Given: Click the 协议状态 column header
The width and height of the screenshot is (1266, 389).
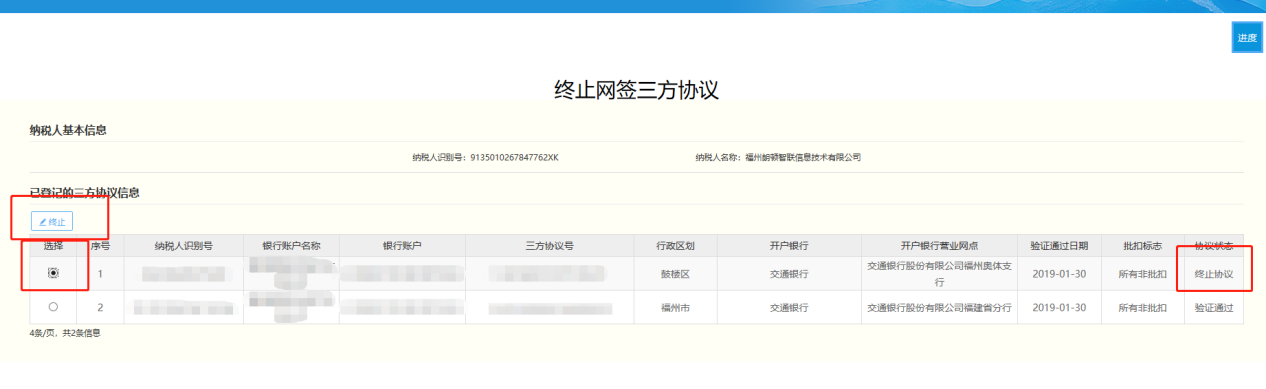Looking at the screenshot, I should (1214, 246).
